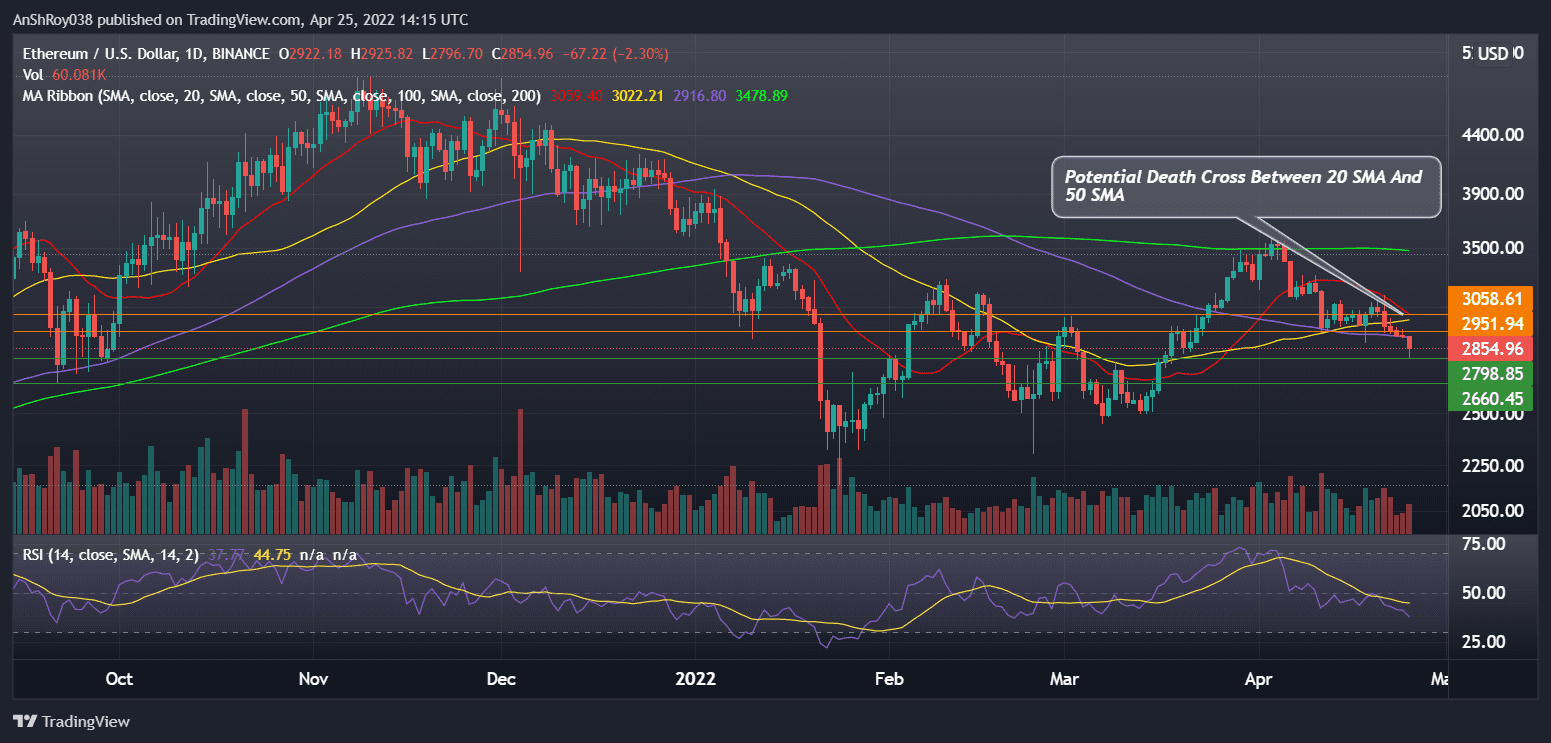The width and height of the screenshot is (1551, 743).
Task: Click the Apr month label on the timeline
Action: pyautogui.click(x=1258, y=678)
